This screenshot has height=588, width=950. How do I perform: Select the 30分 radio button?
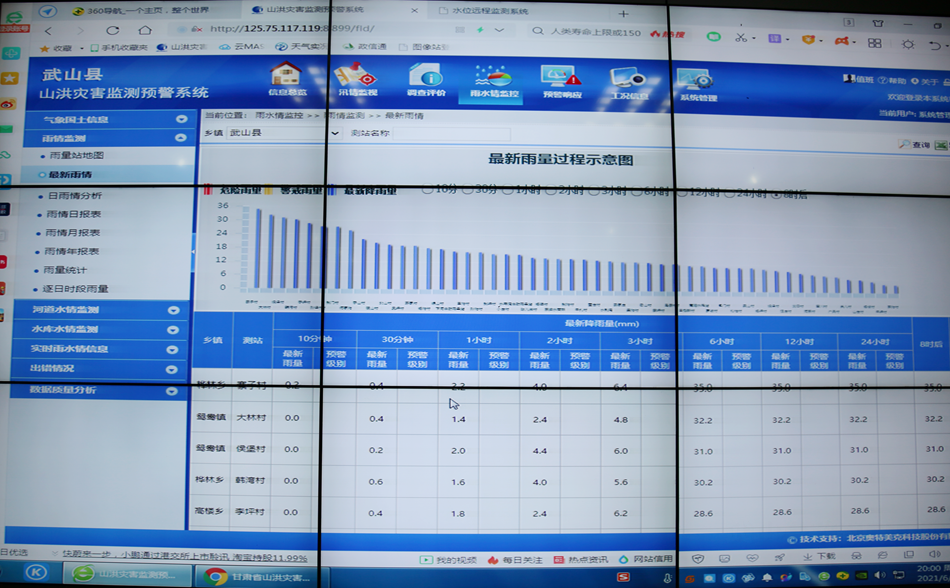coord(467,190)
